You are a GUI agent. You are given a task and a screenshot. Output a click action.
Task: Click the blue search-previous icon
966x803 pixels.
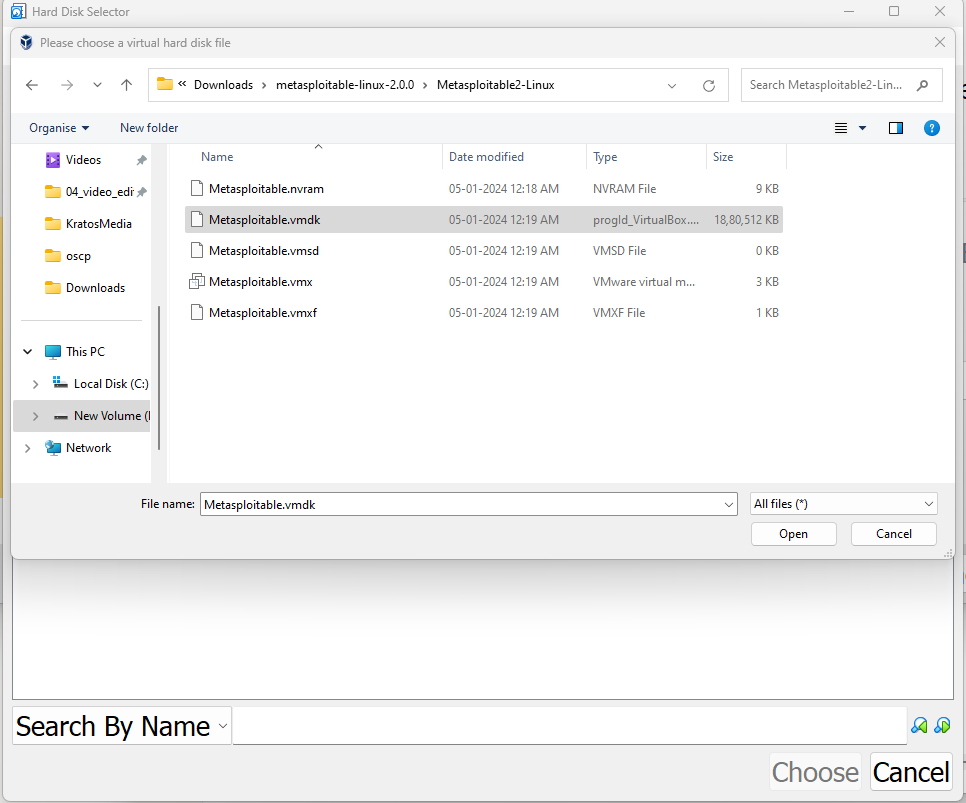click(x=919, y=726)
